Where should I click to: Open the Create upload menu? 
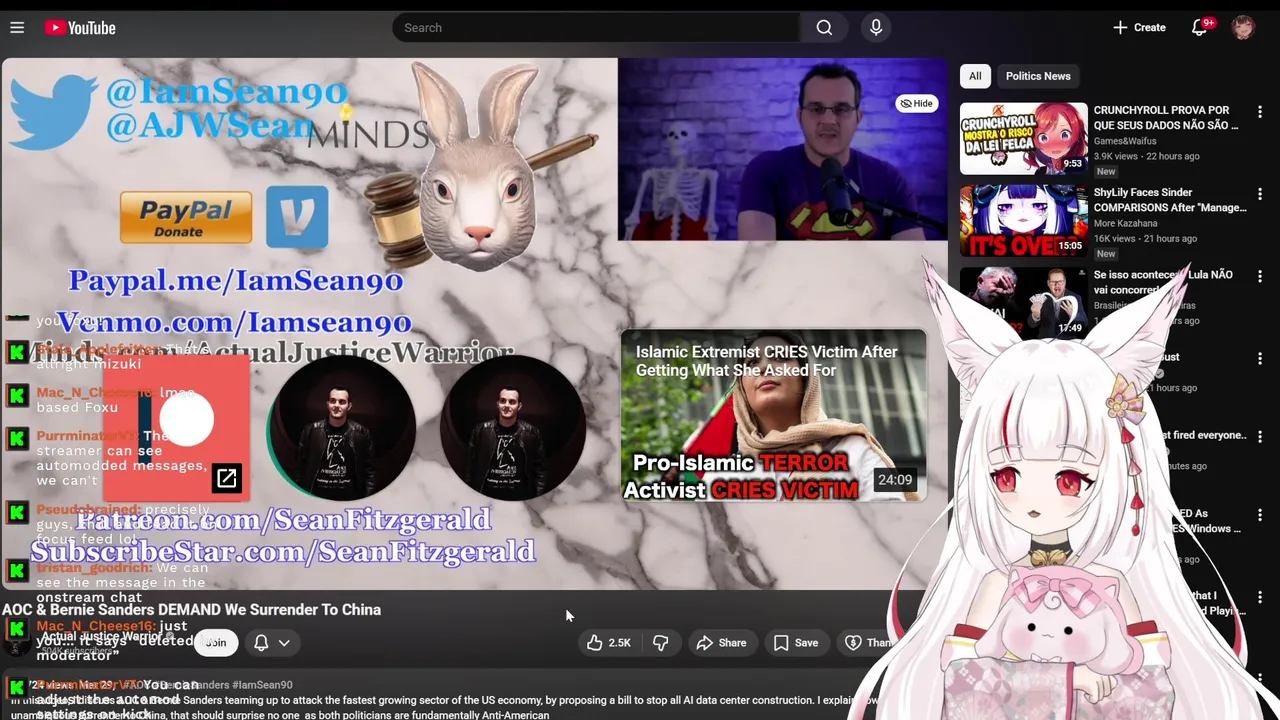pyautogui.click(x=1139, y=28)
